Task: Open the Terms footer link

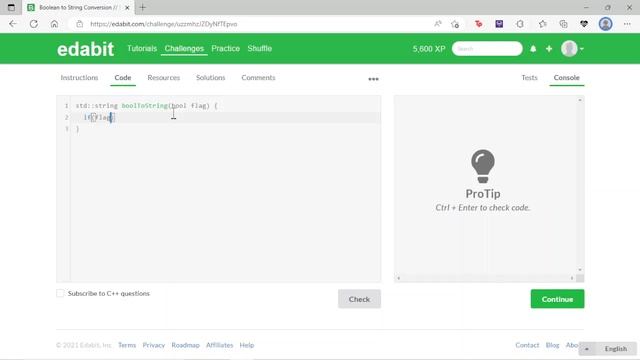Action: pyautogui.click(x=127, y=345)
